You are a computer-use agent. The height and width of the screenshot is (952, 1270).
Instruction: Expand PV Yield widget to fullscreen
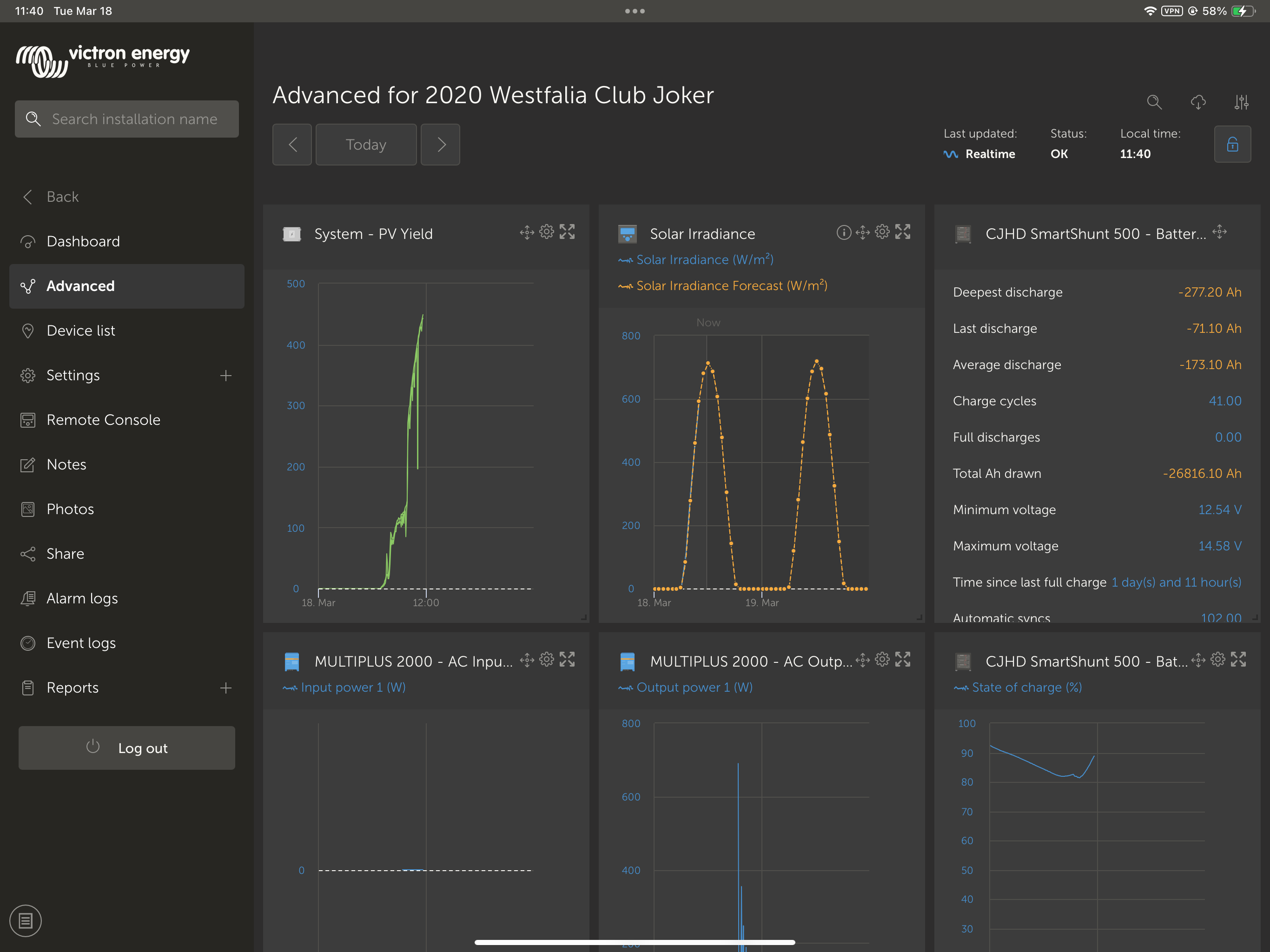tap(567, 232)
